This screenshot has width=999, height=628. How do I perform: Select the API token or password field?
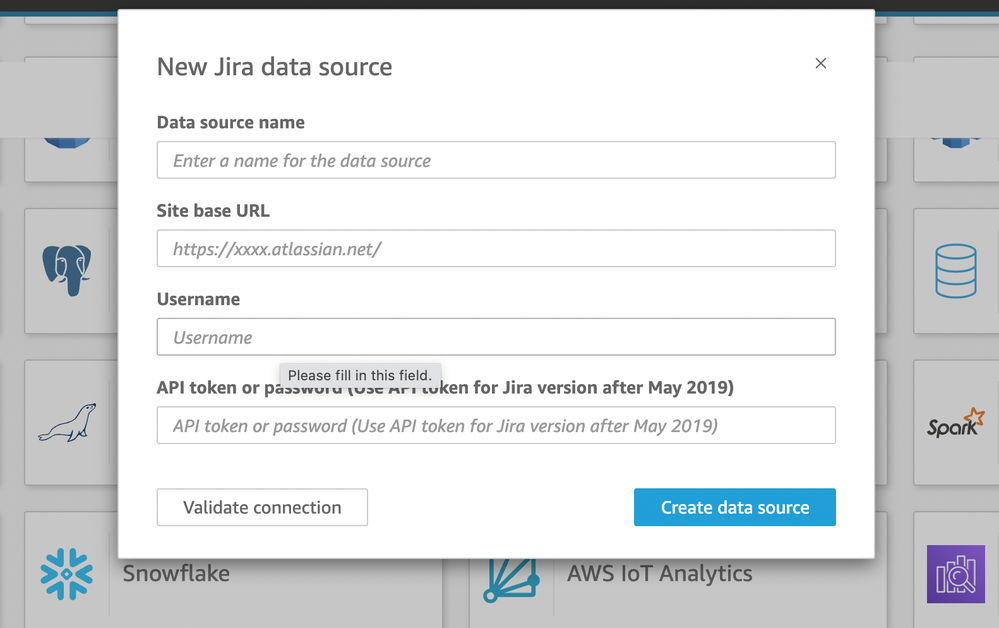click(x=496, y=425)
